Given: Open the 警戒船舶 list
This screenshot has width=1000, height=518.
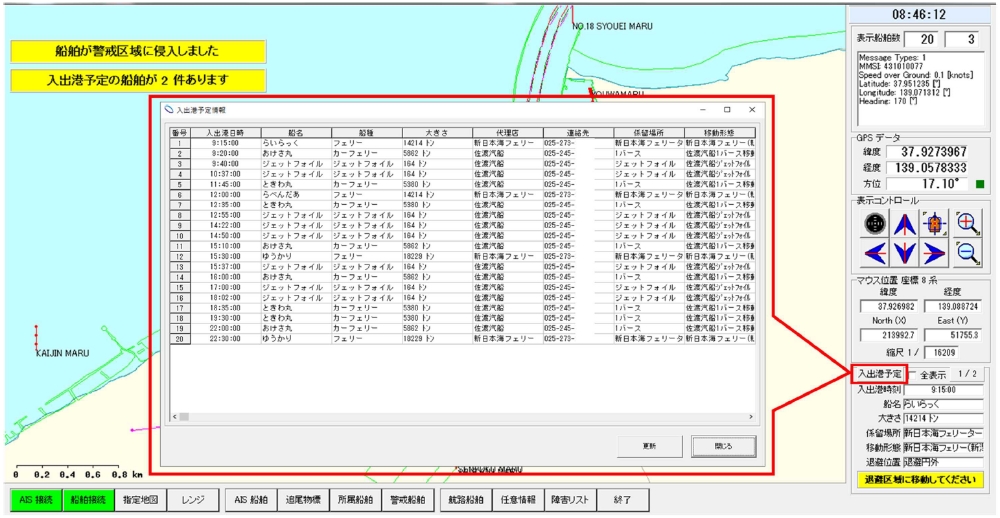Looking at the screenshot, I should click(x=406, y=499).
